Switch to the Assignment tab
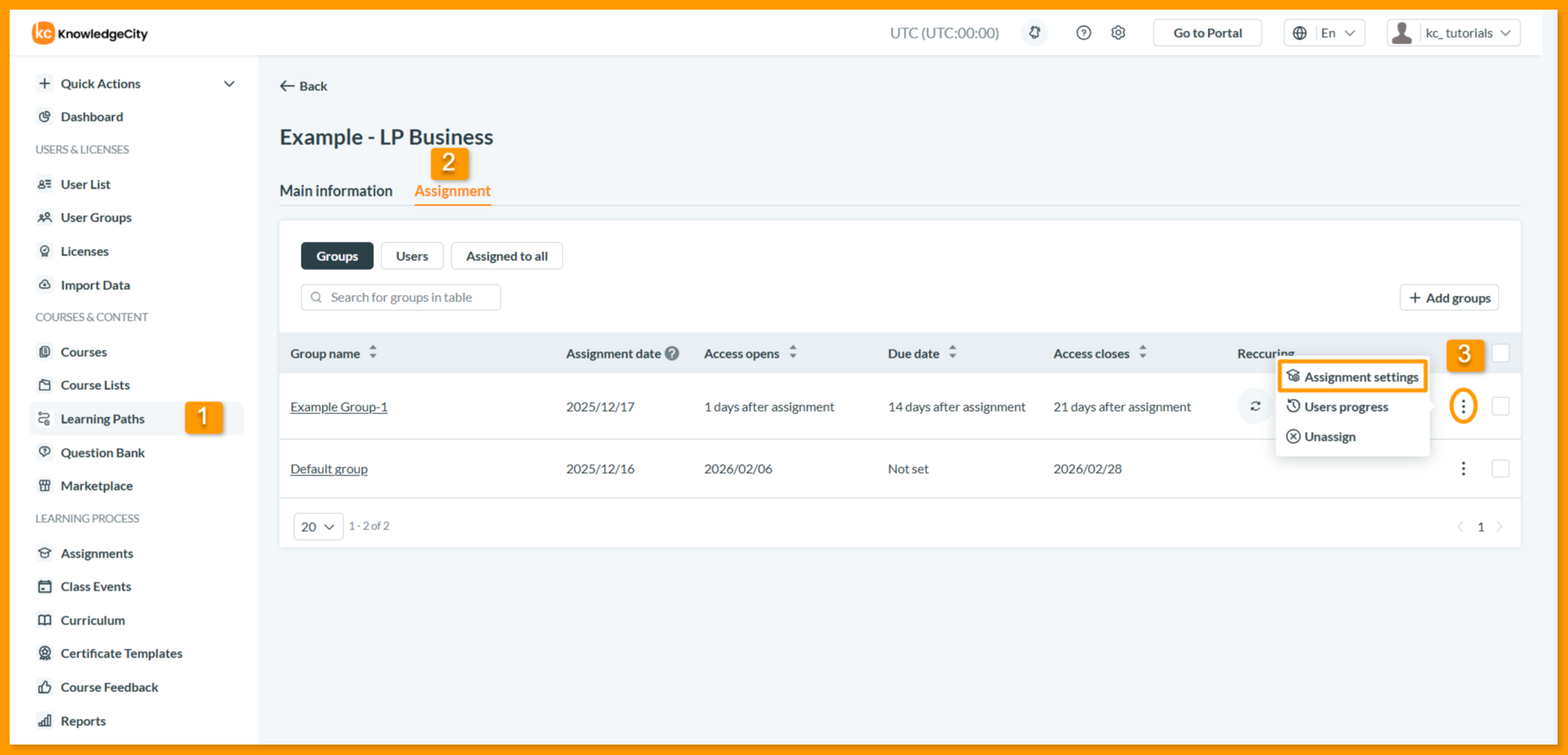Viewport: 1568px width, 755px height. 452,191
